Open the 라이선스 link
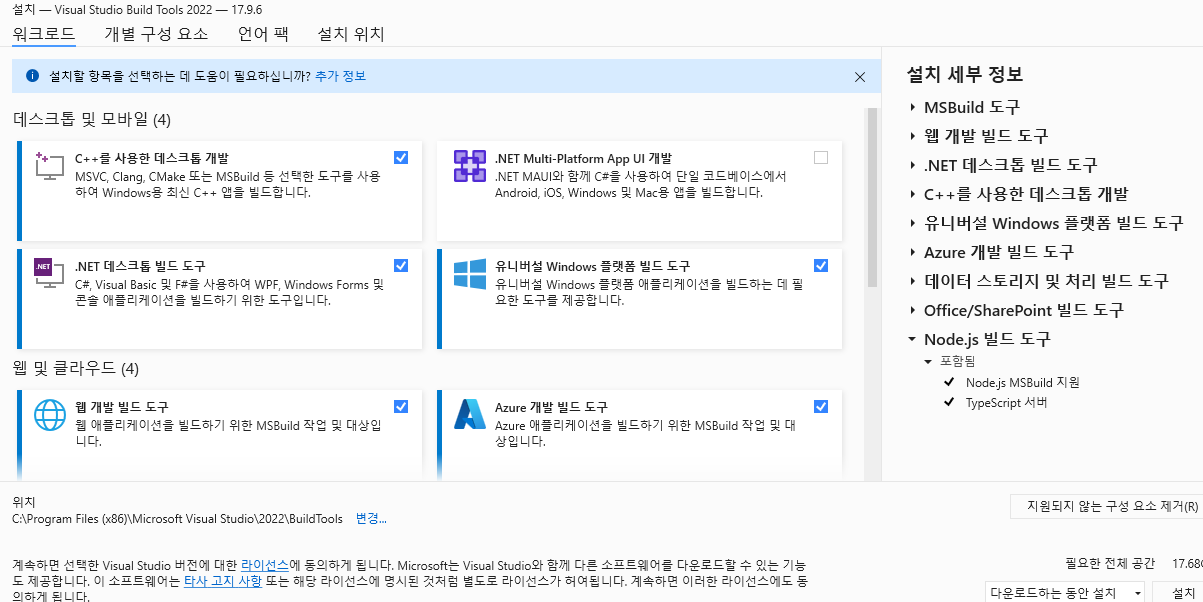The height and width of the screenshot is (602, 1203). pyautogui.click(x=265, y=565)
